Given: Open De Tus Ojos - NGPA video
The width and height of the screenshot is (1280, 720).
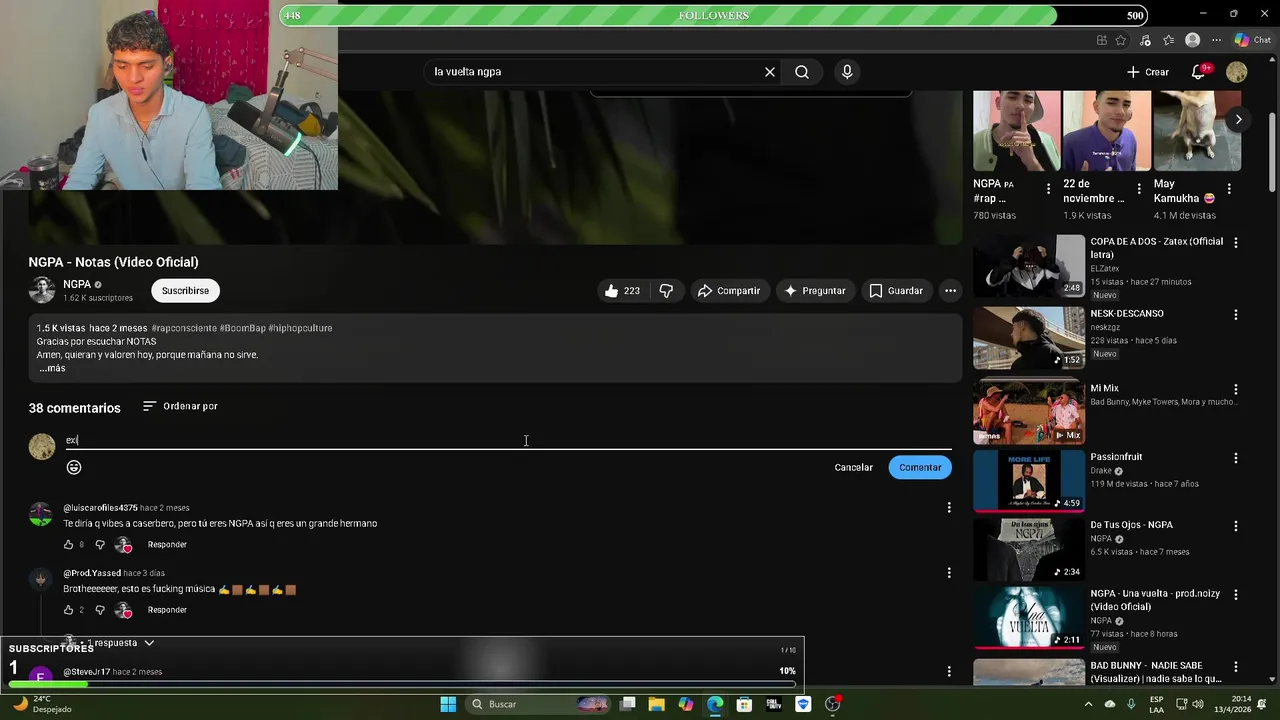Looking at the screenshot, I should [1029, 549].
